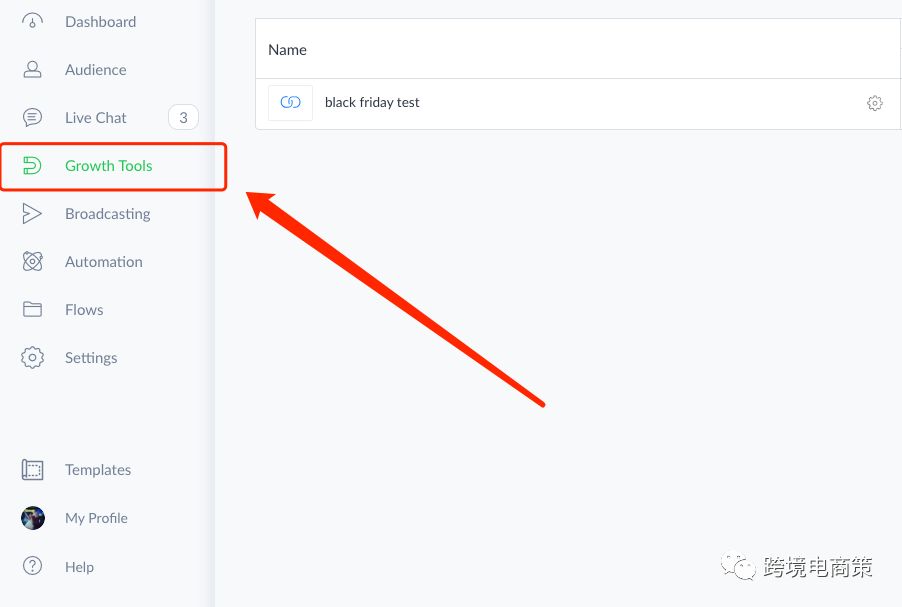Click the Settings gear icon in sidebar
This screenshot has width=902, height=607.
click(x=32, y=357)
